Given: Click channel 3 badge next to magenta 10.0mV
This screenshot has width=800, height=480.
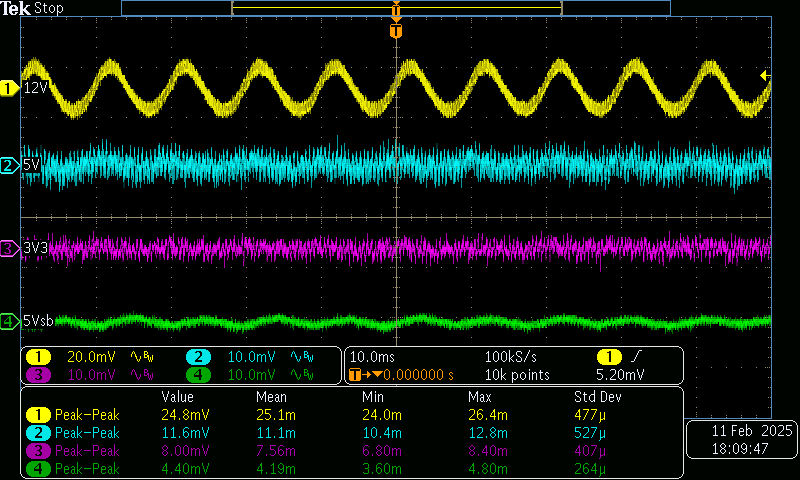Looking at the screenshot, I should pos(38,375).
